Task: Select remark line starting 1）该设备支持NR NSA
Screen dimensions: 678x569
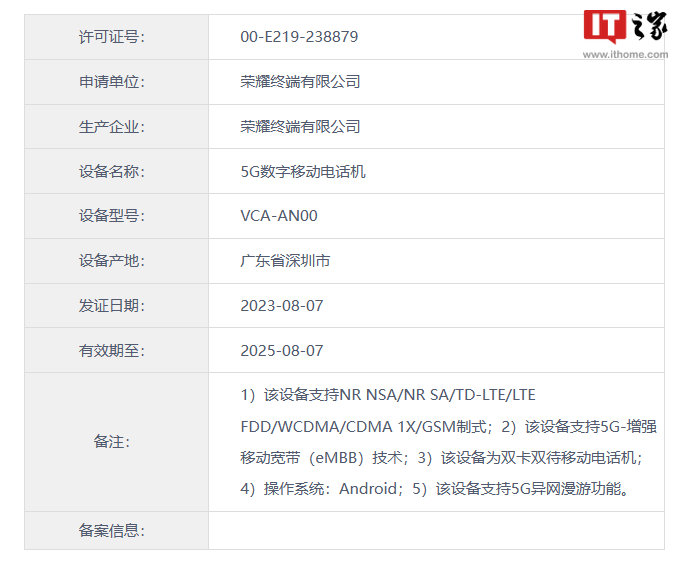Action: (x=388, y=395)
